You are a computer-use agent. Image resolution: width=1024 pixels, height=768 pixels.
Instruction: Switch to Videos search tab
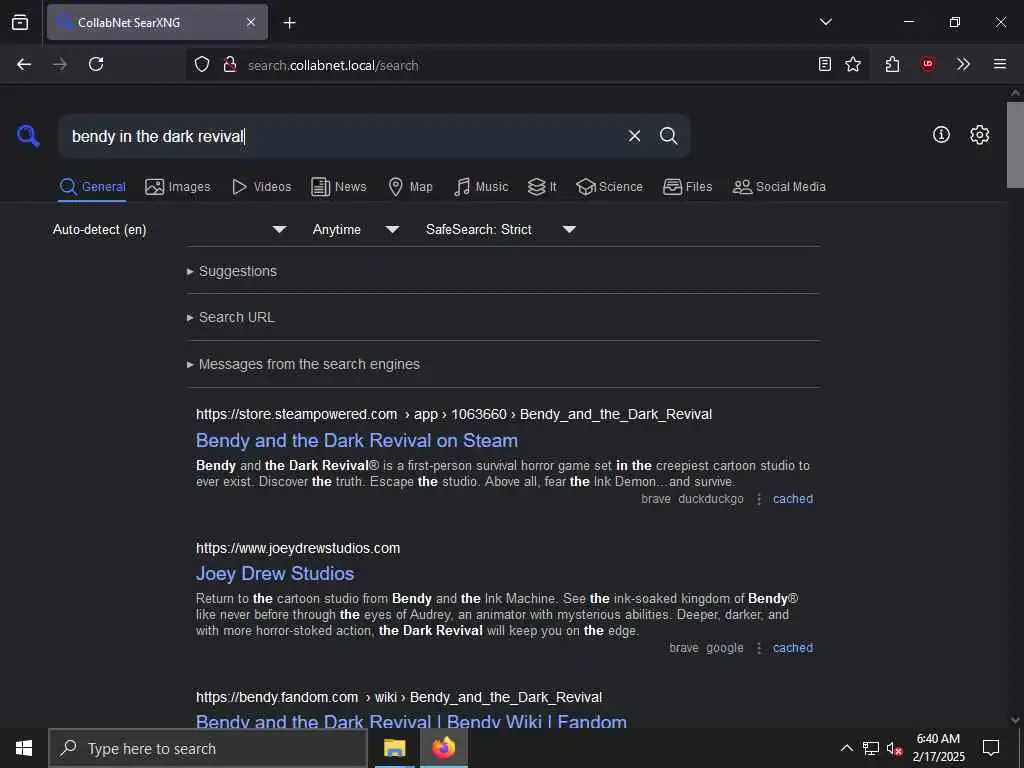coord(261,187)
